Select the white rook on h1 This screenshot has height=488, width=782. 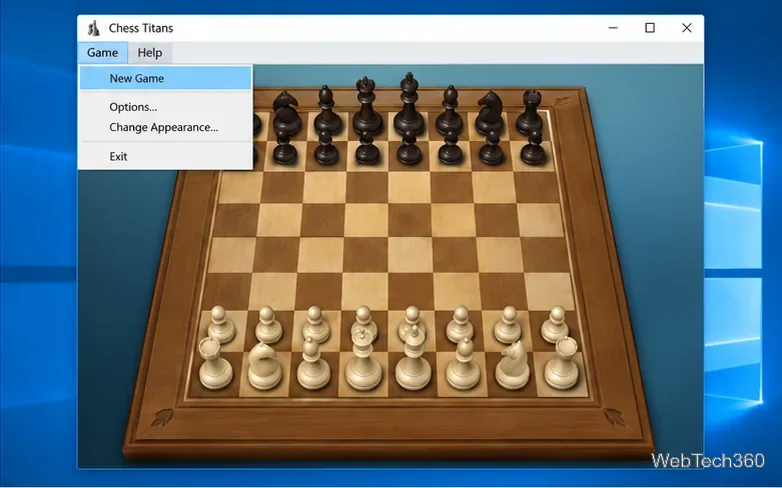pyautogui.click(x=562, y=363)
